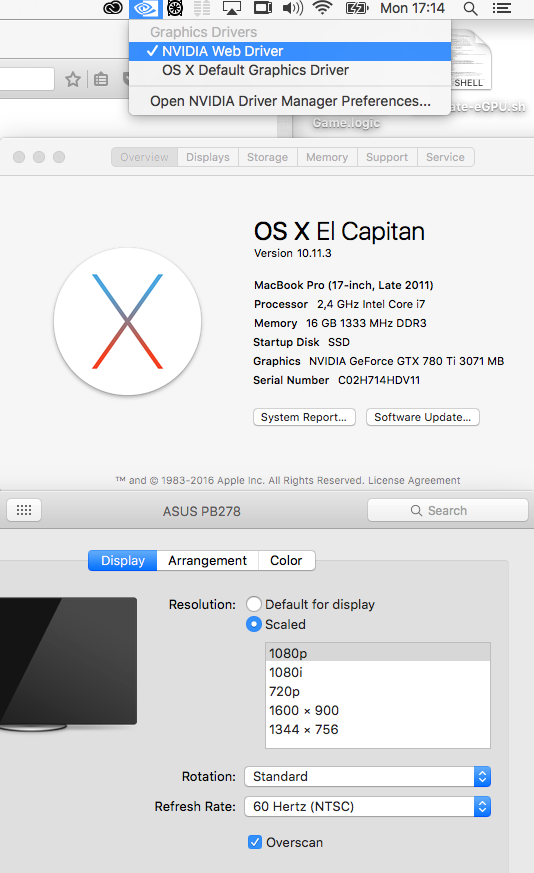Open the AirPlay menu bar icon

click(x=232, y=8)
